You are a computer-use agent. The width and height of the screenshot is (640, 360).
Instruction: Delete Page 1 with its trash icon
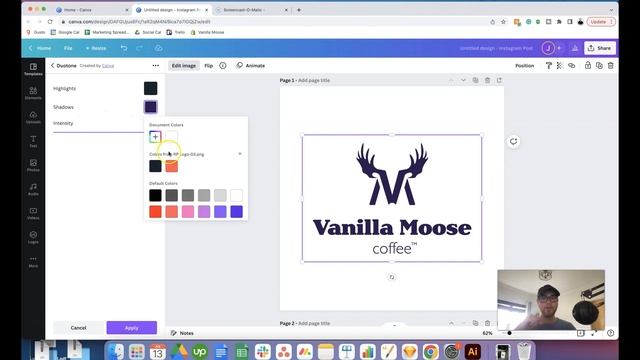point(487,80)
